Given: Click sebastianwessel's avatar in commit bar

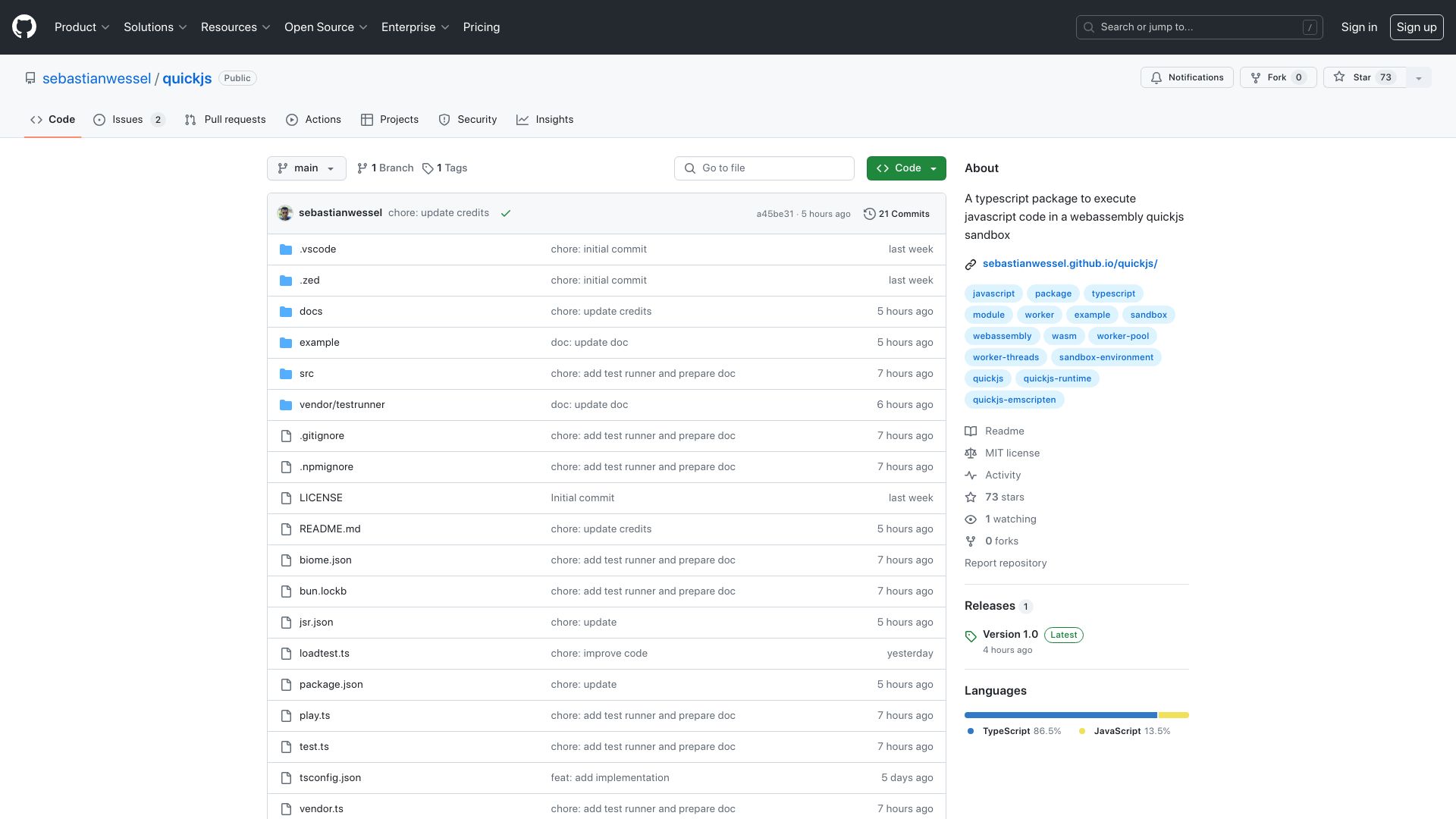Looking at the screenshot, I should tap(285, 213).
